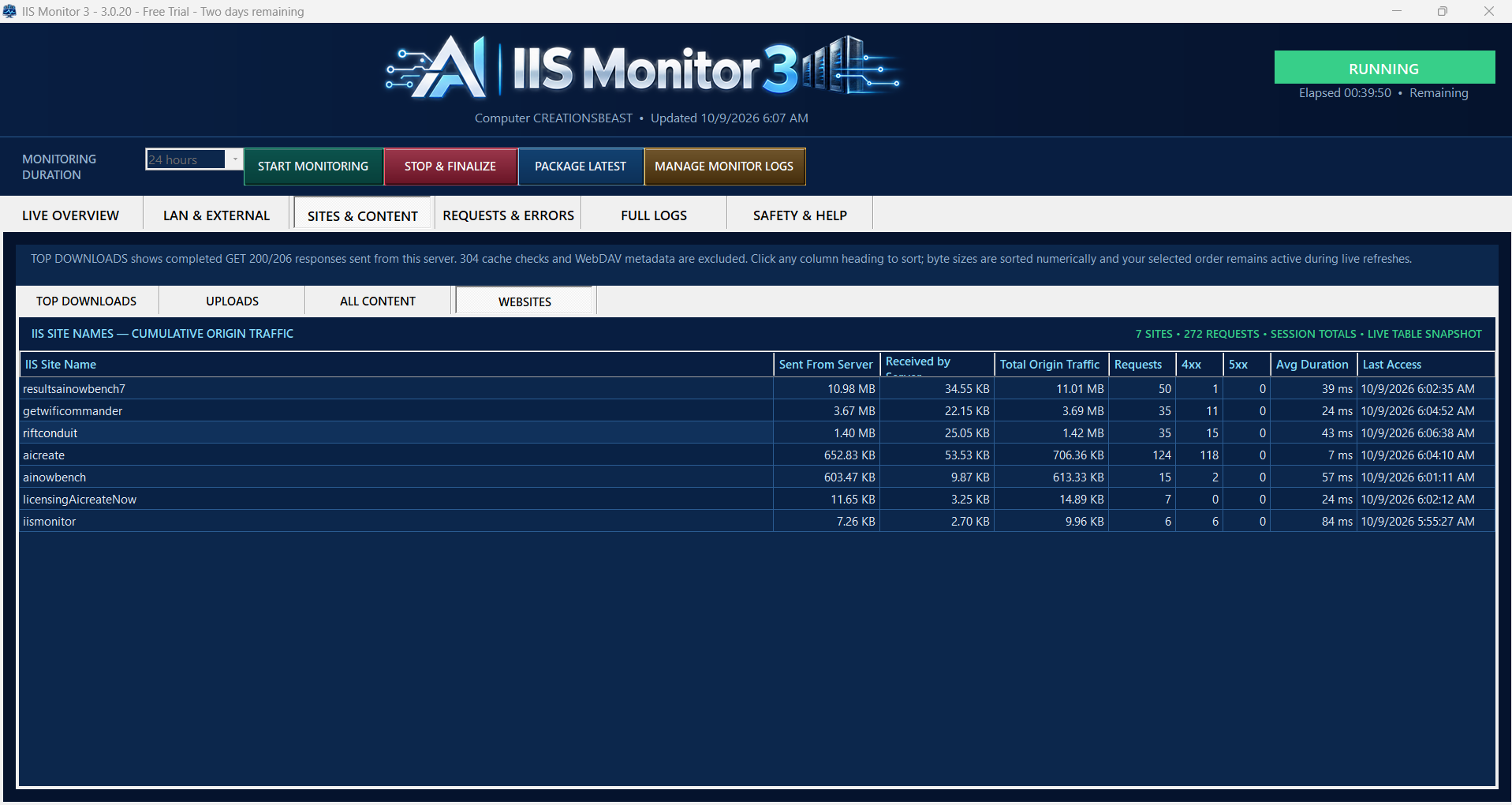Click START MONITORING button

313,167
